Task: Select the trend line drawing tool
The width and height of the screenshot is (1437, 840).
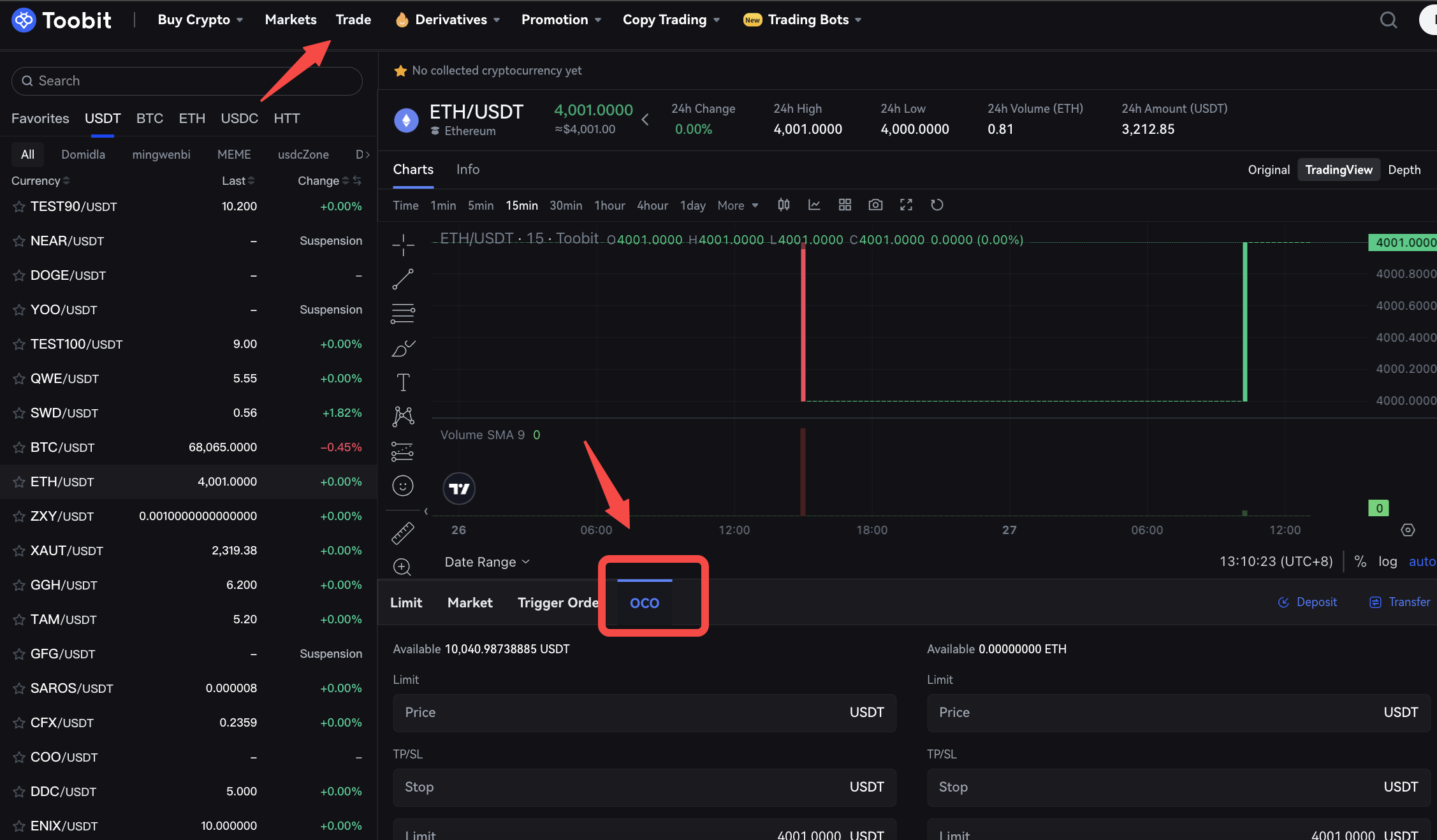Action: [403, 279]
